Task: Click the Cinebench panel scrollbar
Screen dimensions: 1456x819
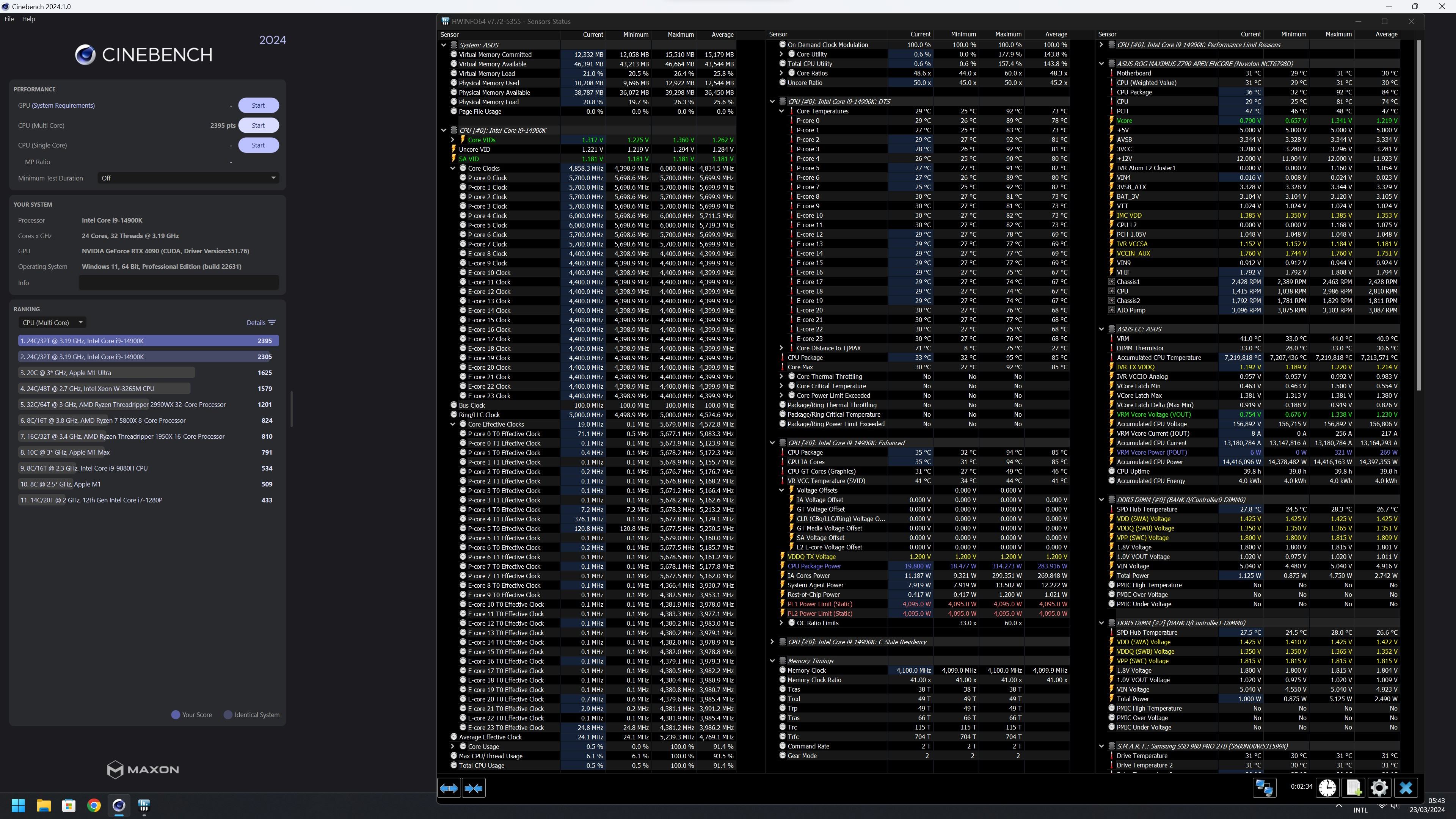Action: coord(292,409)
